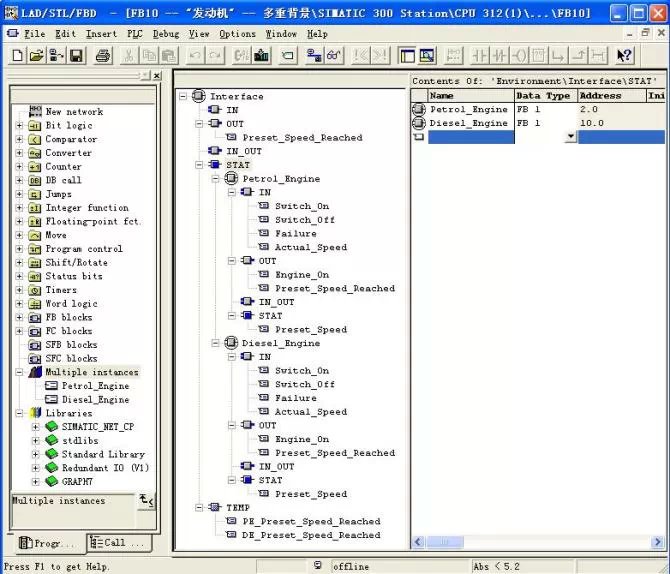Switch to the Program elements tab

[x=48, y=543]
